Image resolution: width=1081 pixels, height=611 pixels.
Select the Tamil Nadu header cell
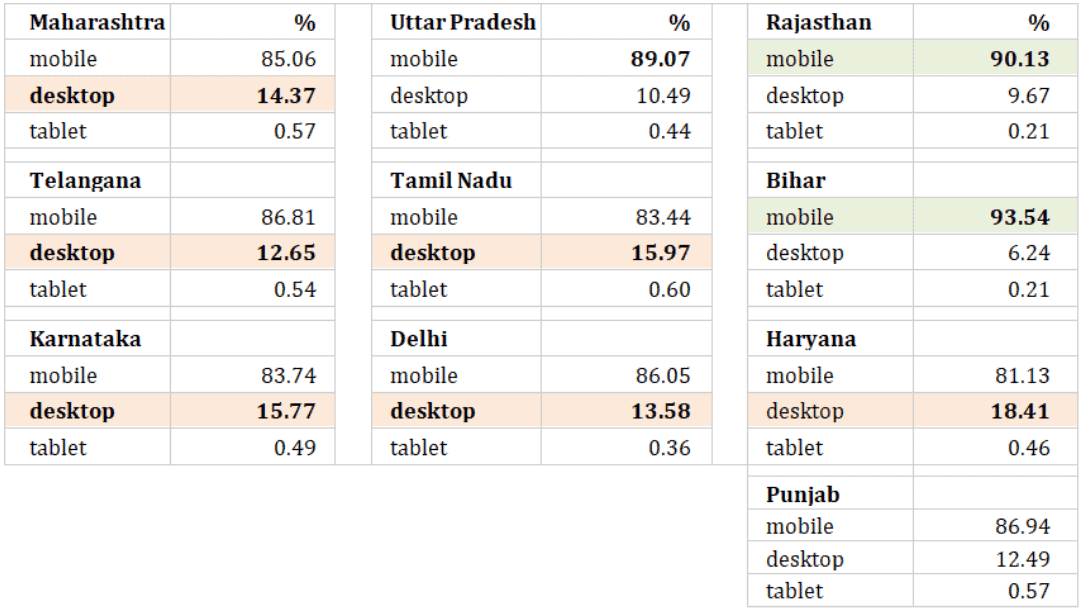(x=456, y=181)
